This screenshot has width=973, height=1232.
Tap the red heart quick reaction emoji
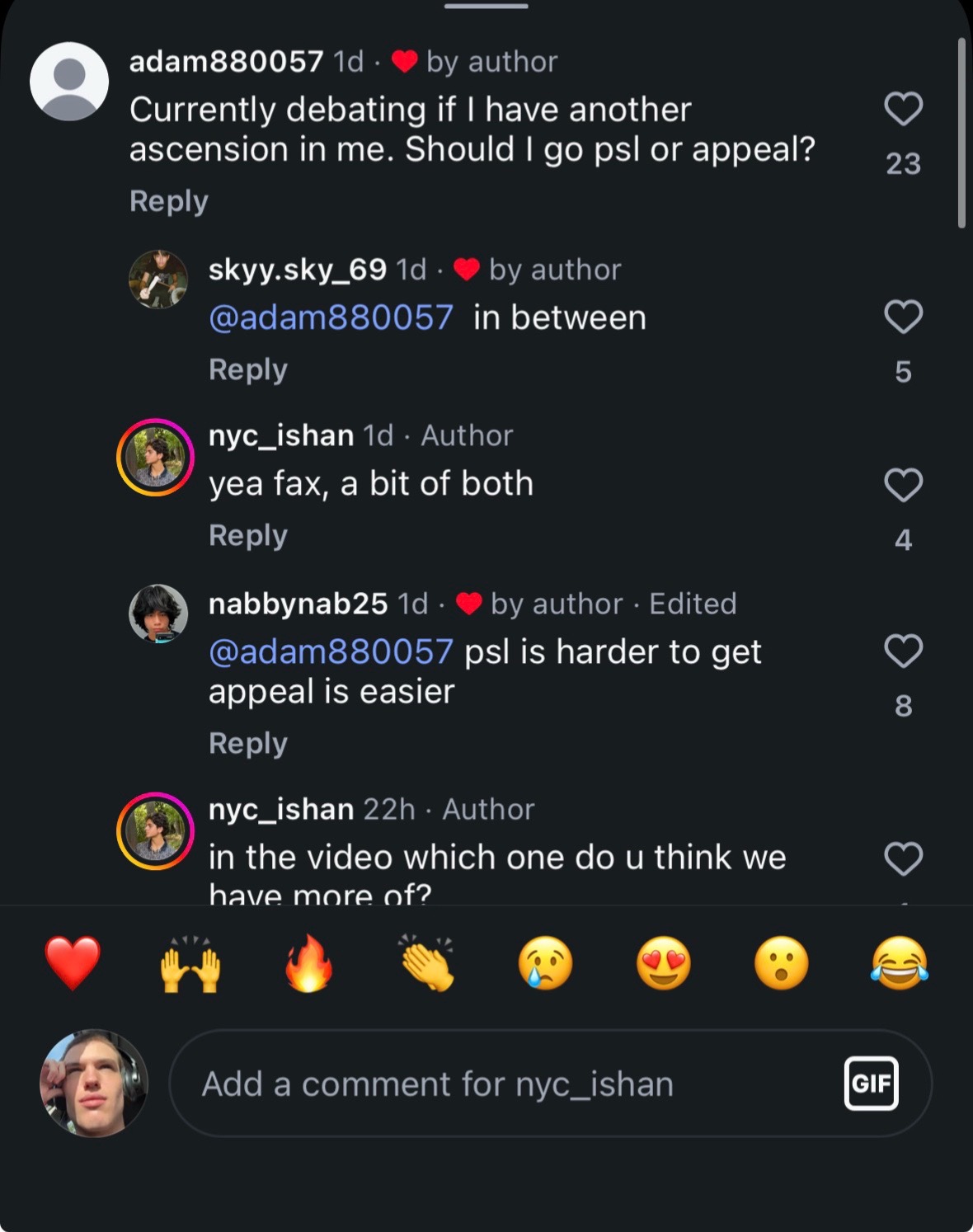click(x=73, y=962)
